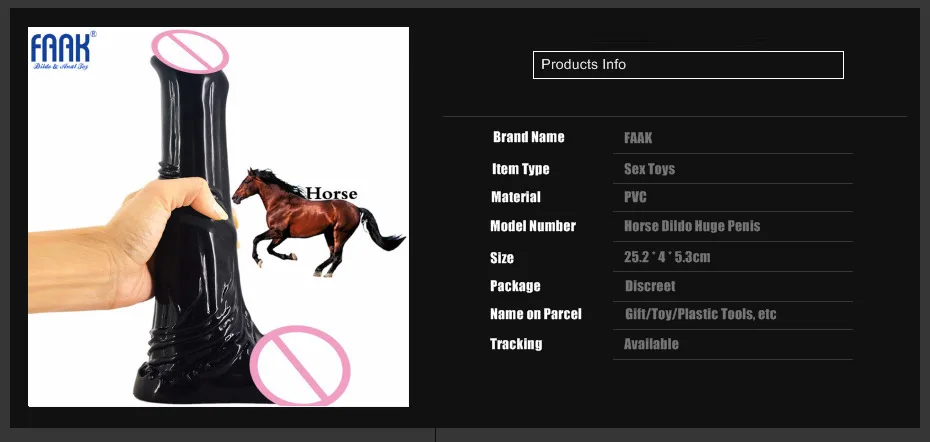
Task: Select the Tracking label
Action: pos(515,344)
